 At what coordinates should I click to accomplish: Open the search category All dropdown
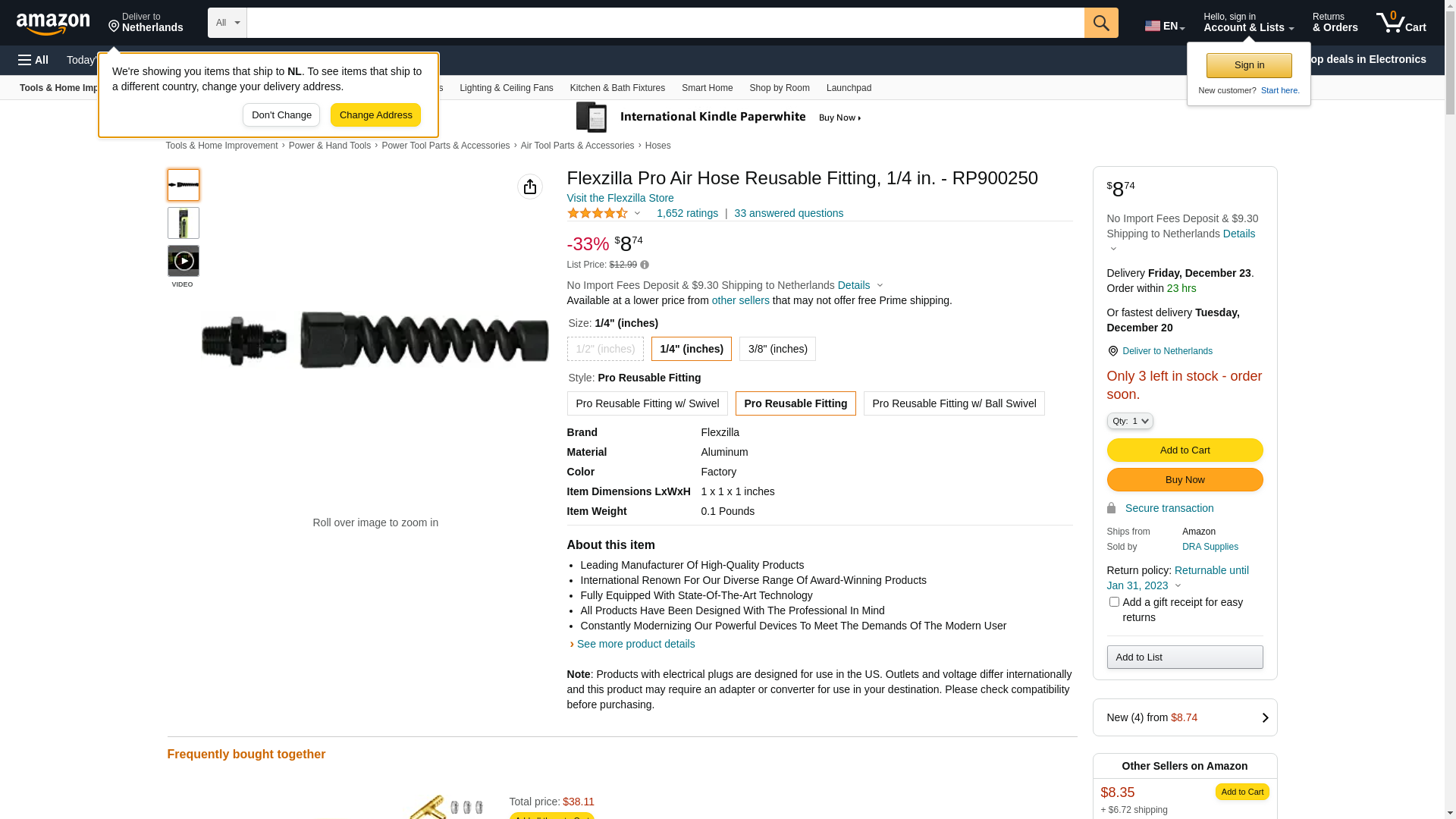[x=227, y=23]
